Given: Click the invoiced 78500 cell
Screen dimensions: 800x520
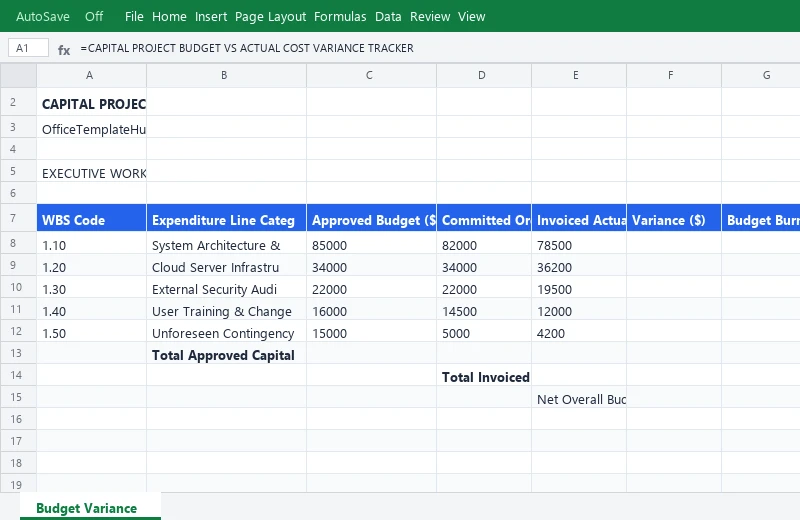Looking at the screenshot, I should tap(579, 243).
